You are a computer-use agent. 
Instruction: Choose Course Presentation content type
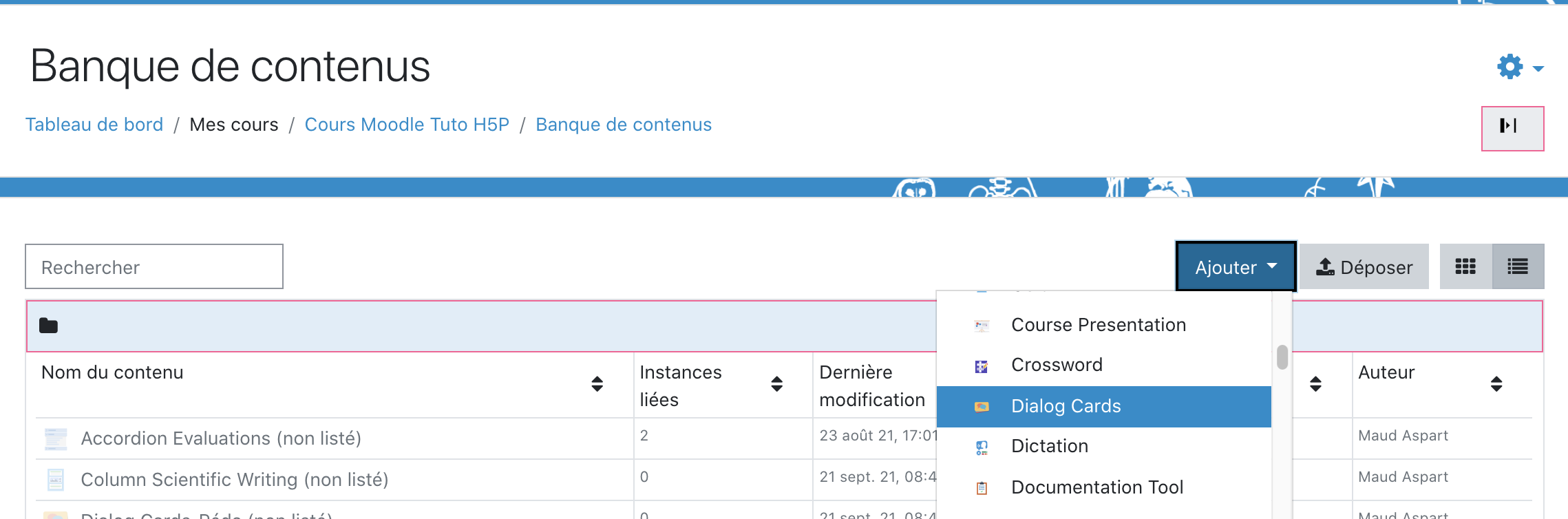(1098, 325)
